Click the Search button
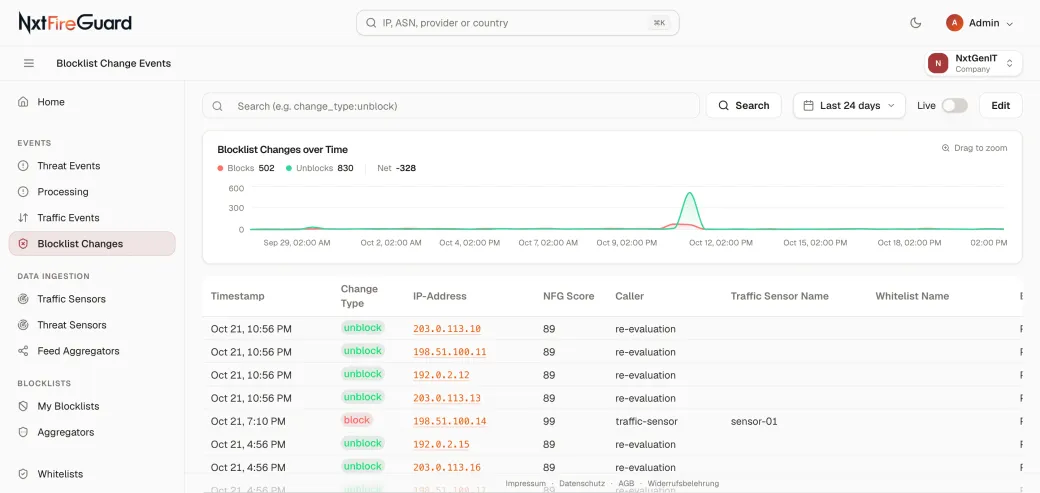 point(744,106)
